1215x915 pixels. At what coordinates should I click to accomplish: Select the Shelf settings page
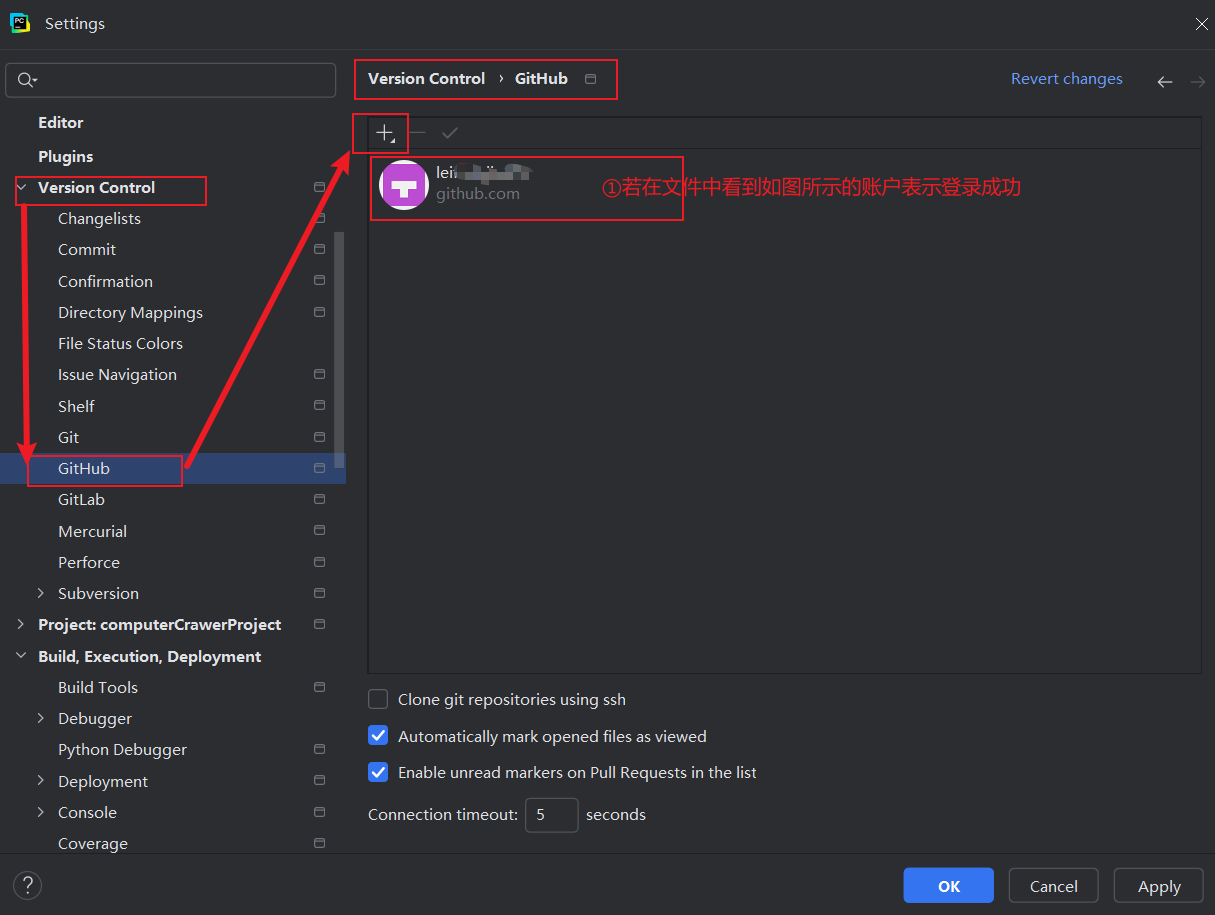(76, 406)
